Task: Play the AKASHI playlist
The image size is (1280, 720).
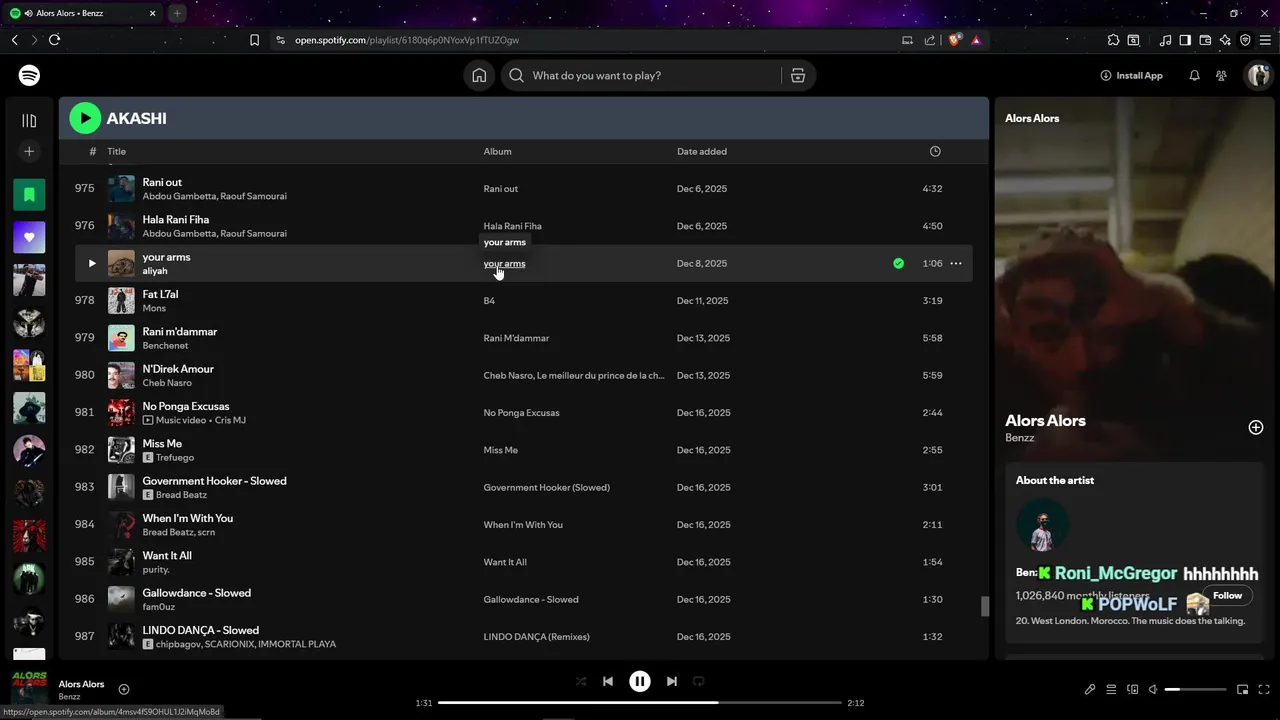Action: [x=85, y=118]
